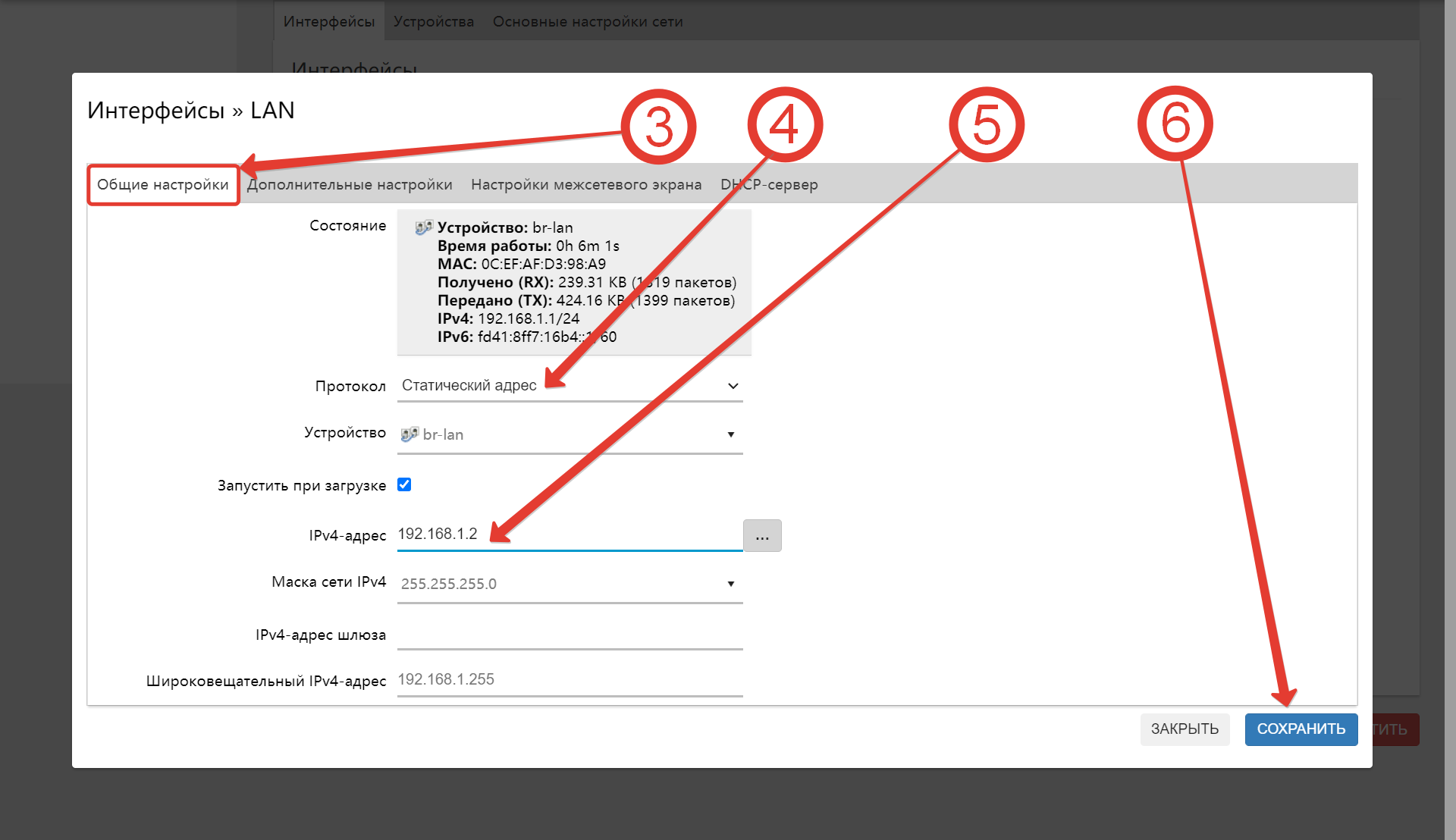Select the 'Общие настройки' tab
This screenshot has width=1456, height=840.
[163, 185]
